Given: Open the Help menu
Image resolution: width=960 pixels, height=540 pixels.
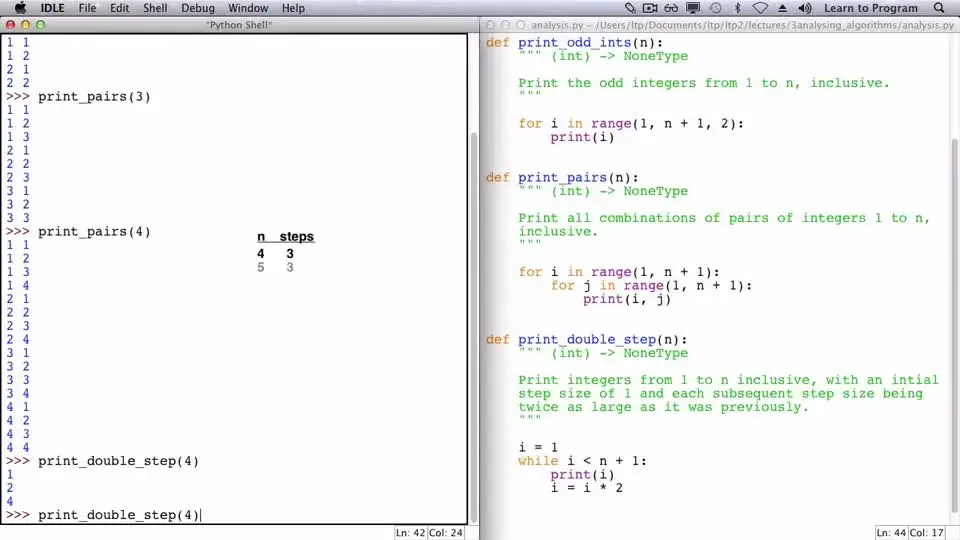Looking at the screenshot, I should [x=293, y=8].
